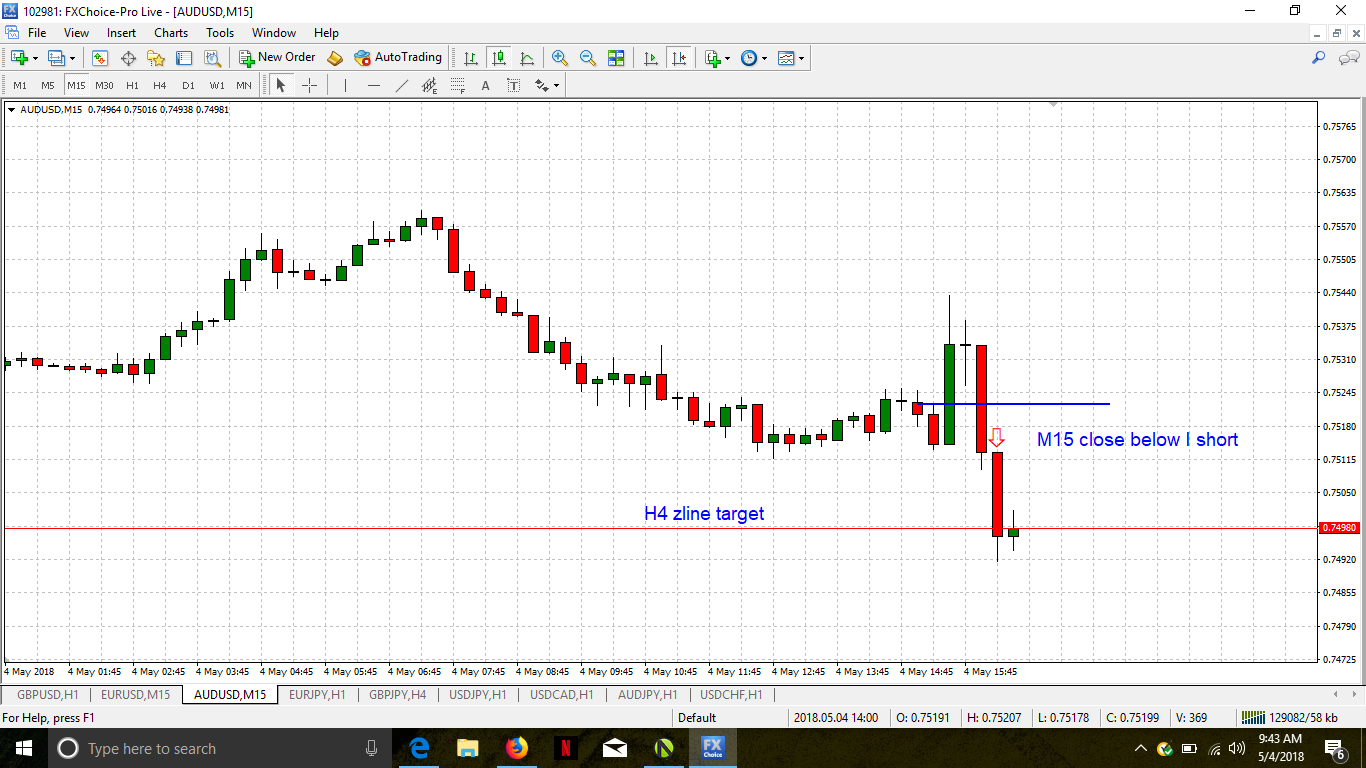Open Firefox from the taskbar

(516, 748)
